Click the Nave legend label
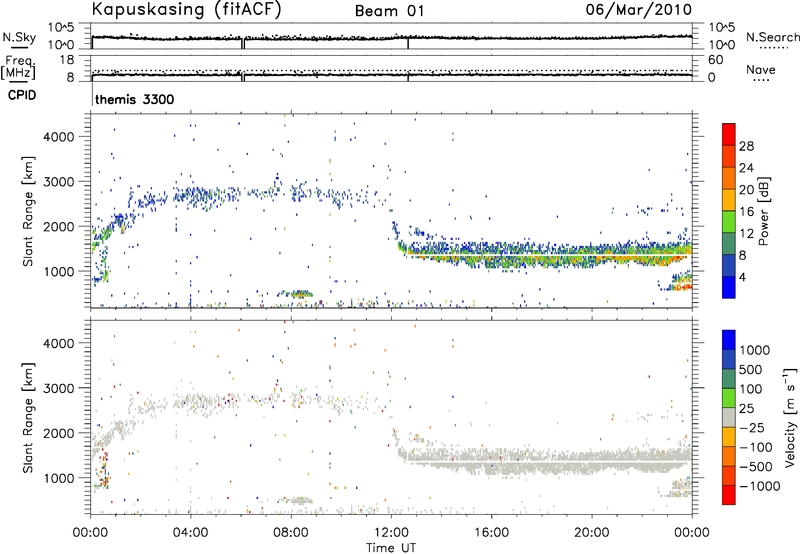 761,70
